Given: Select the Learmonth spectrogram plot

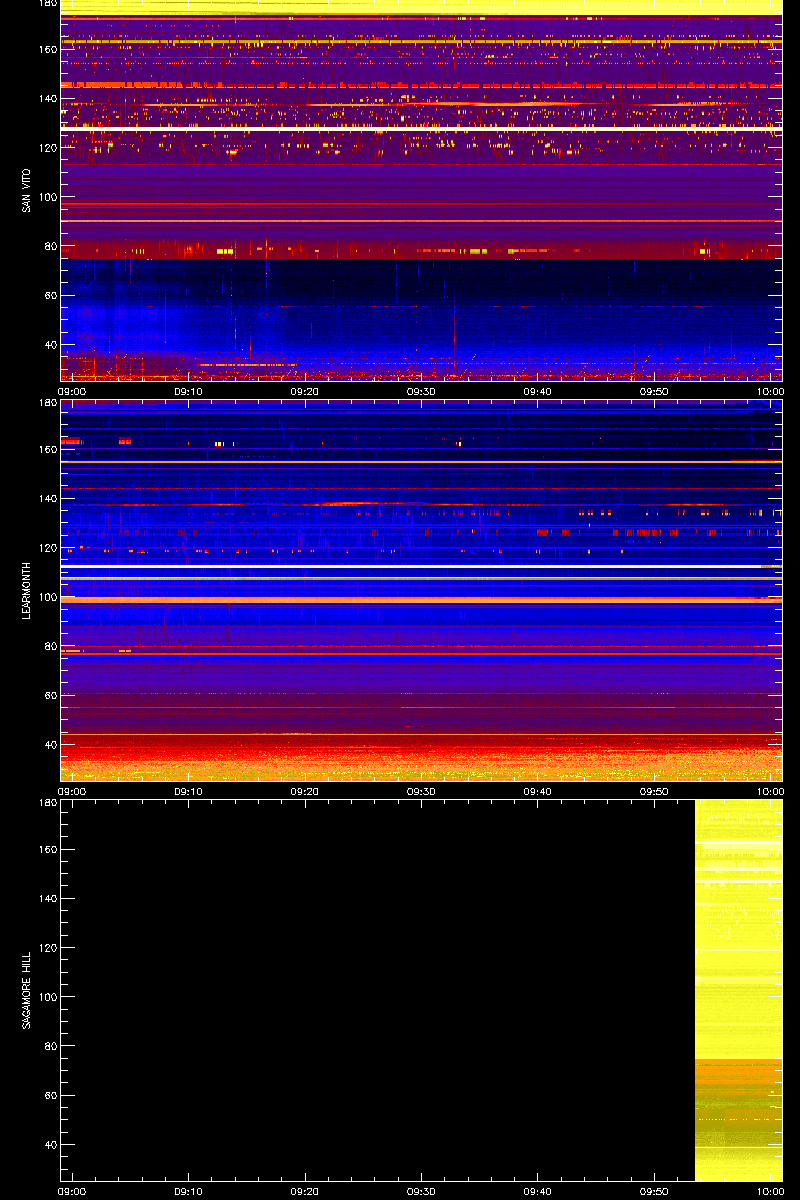Looking at the screenshot, I should (421, 590).
